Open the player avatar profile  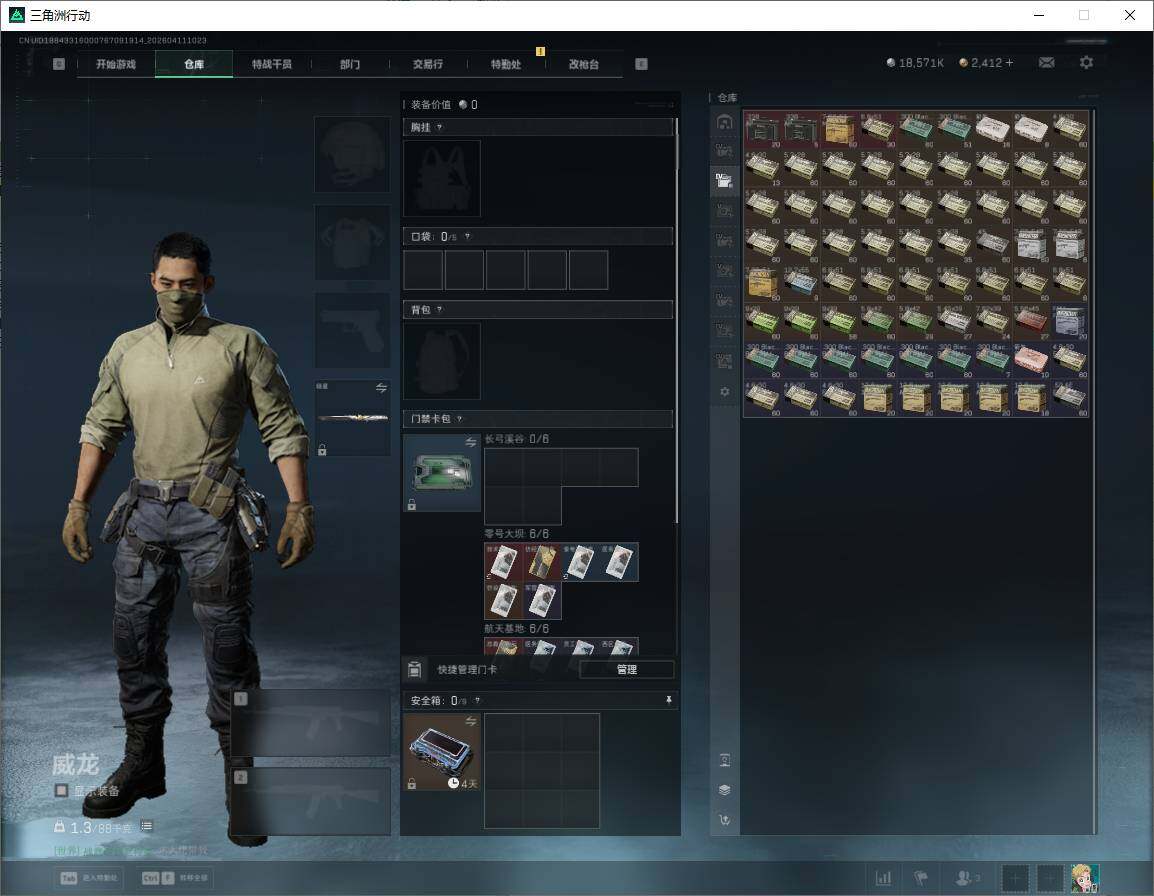[x=1085, y=878]
